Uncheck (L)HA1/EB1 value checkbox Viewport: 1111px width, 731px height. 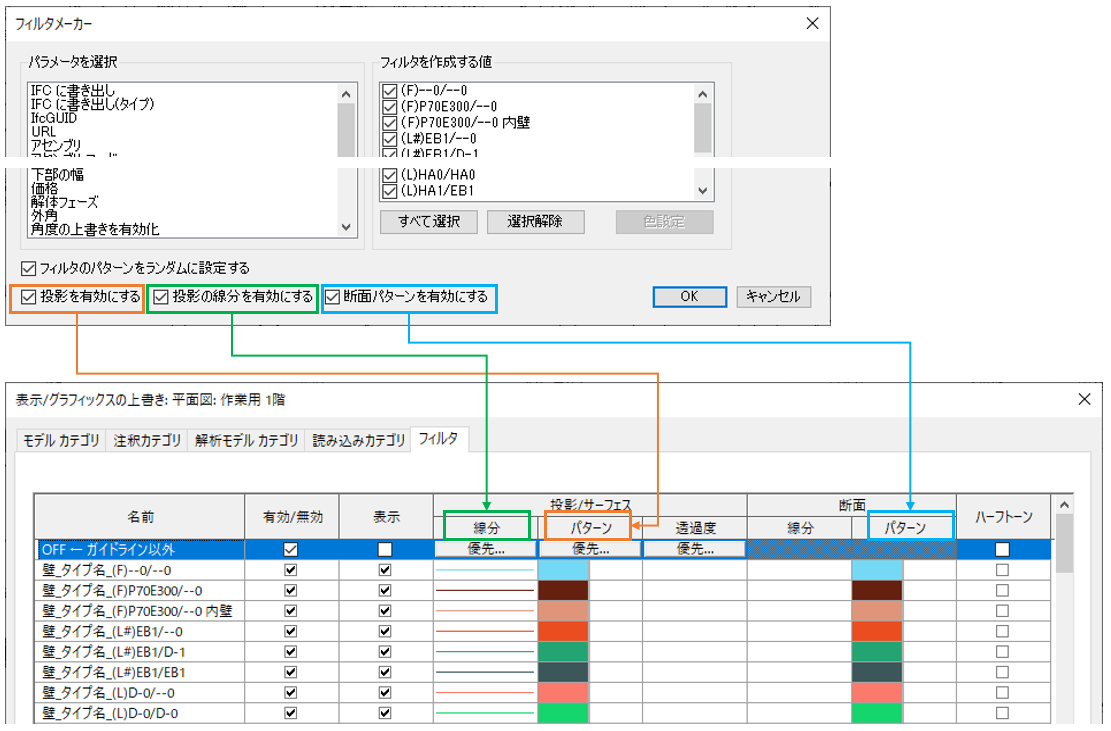coord(389,191)
